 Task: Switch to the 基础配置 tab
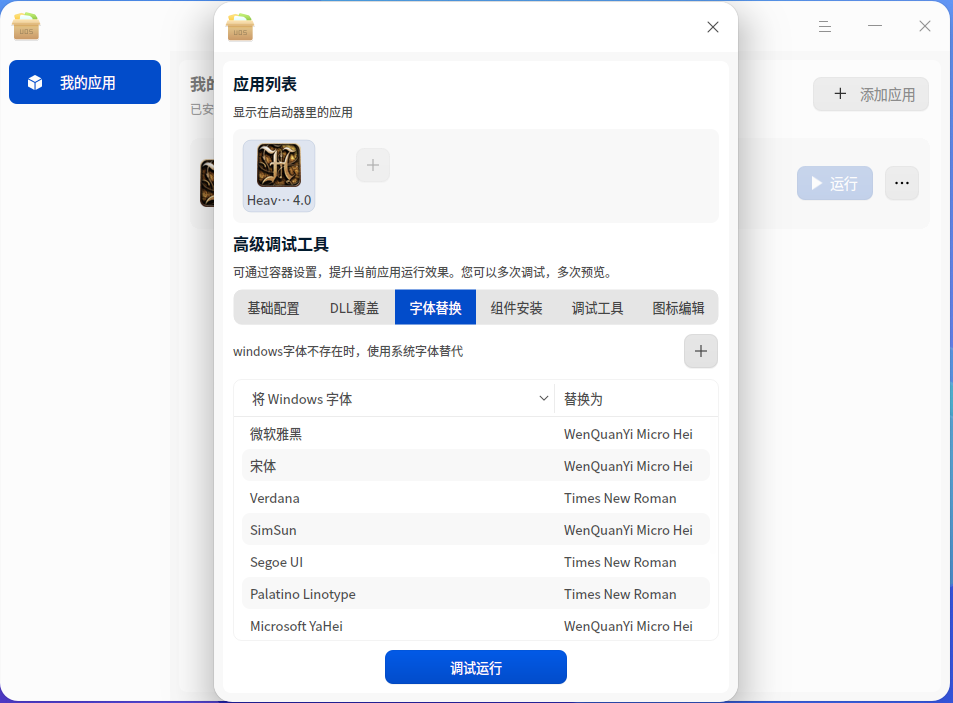[274, 308]
